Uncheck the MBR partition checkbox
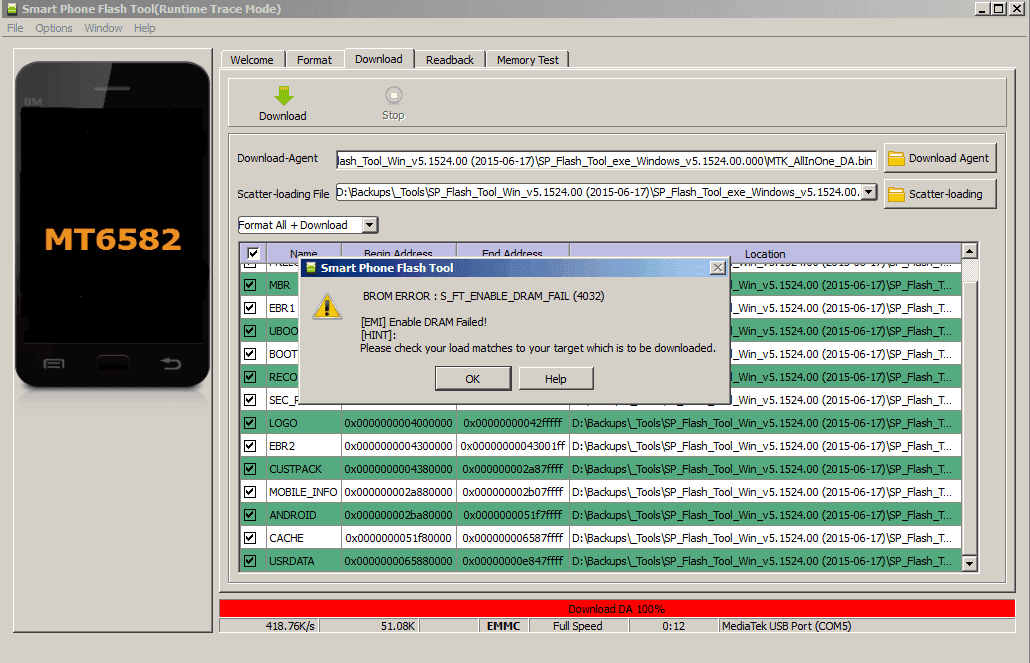The height and width of the screenshot is (663, 1030). pos(250,285)
